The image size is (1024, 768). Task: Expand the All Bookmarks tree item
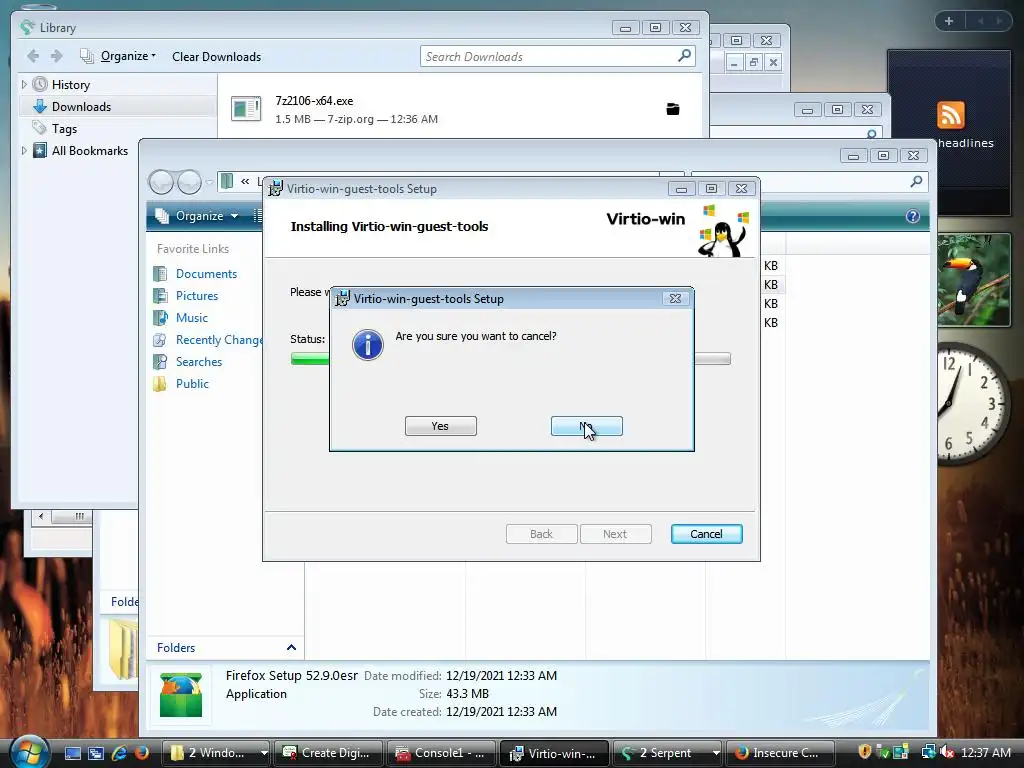point(24,150)
